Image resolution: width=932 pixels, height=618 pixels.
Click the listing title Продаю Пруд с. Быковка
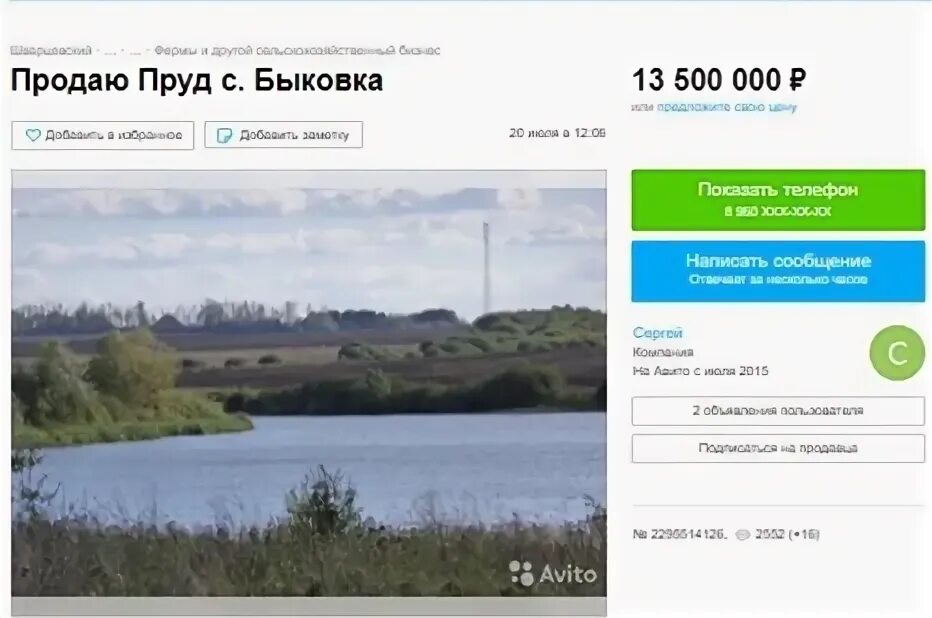[197, 81]
